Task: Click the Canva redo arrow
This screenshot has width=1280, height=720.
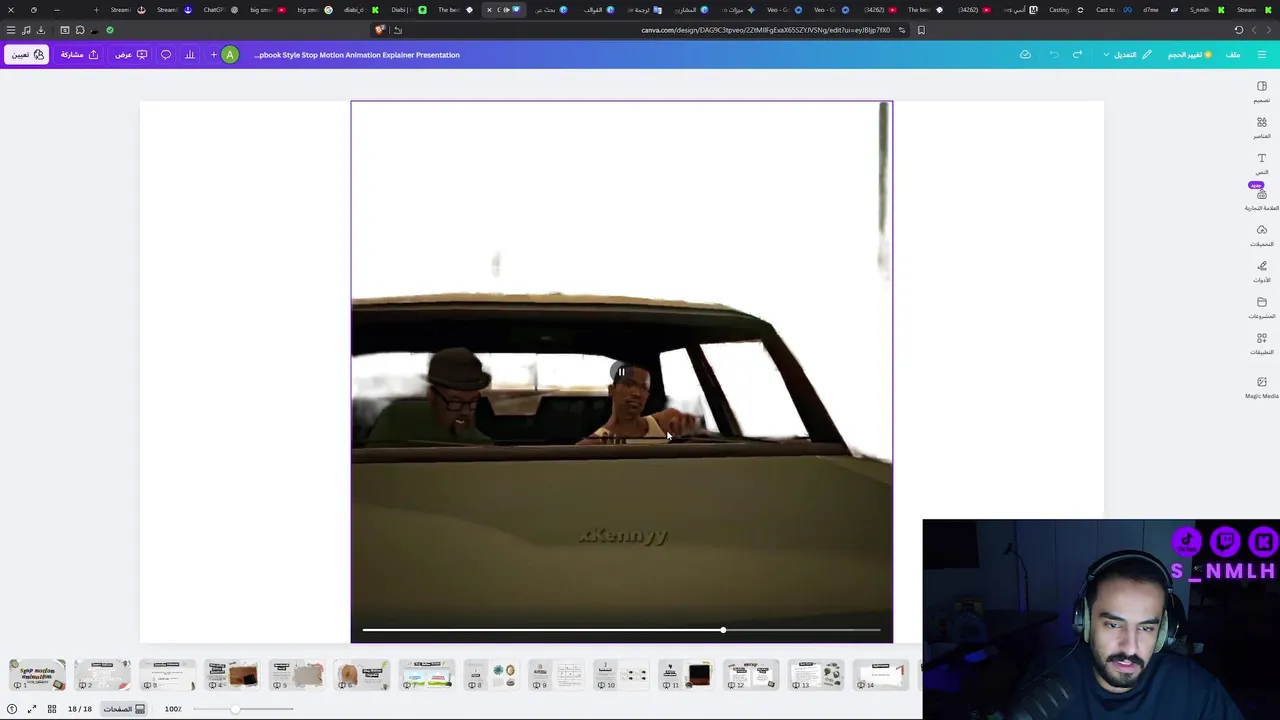Action: [1077, 55]
